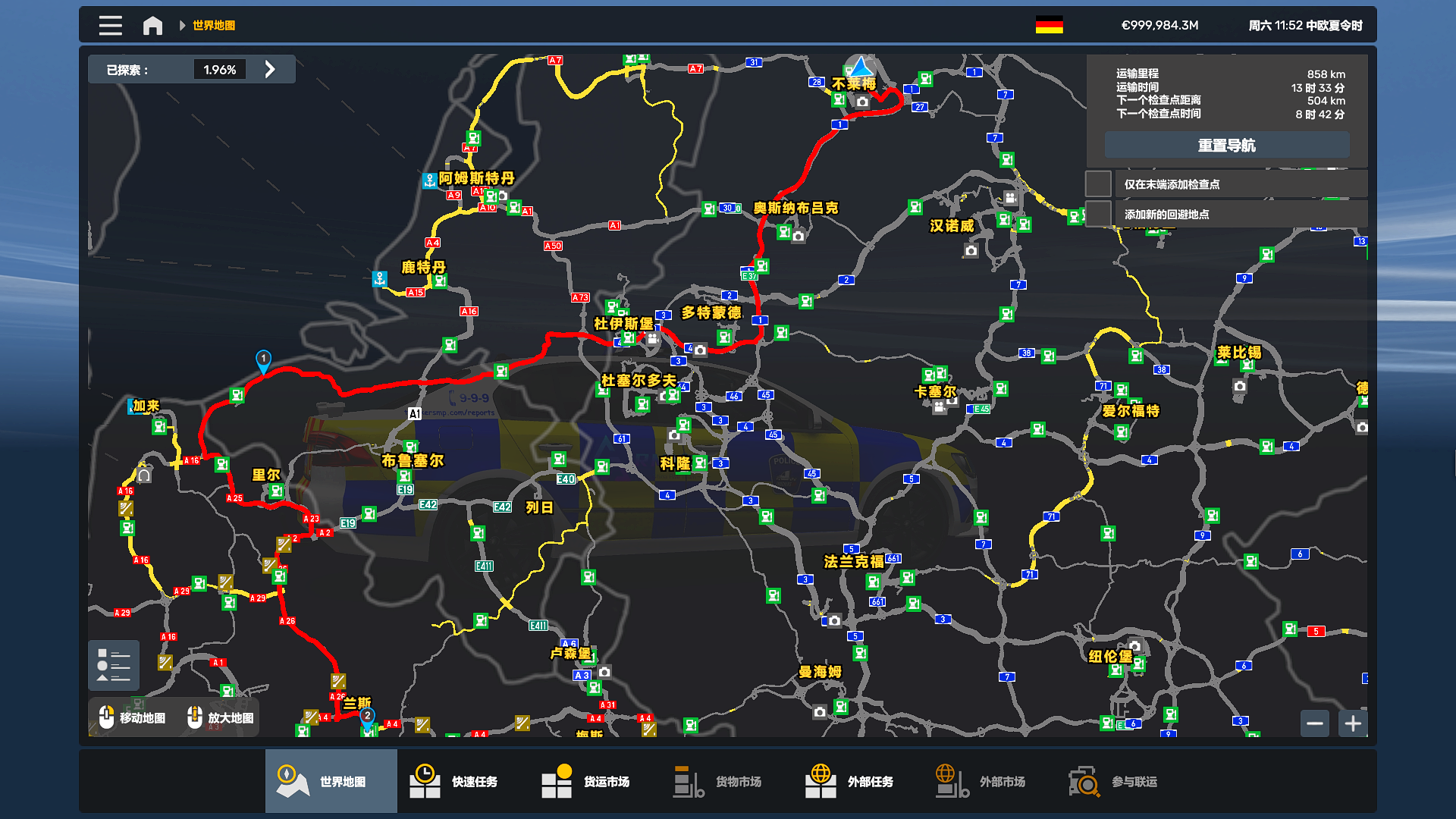Screen dimensions: 1456x819
Task: Click the 8 时 42 分 checkpoint time
Action: click(1320, 115)
